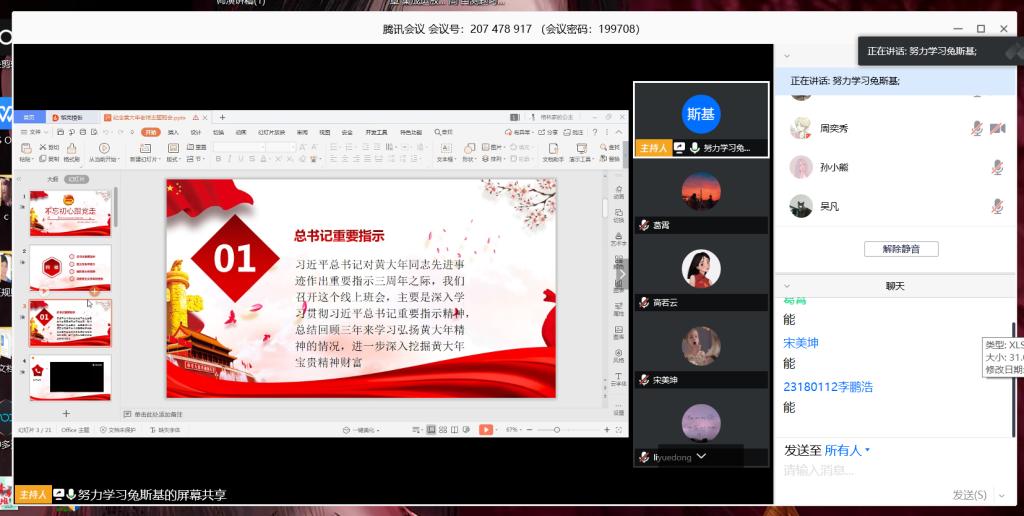The width and height of the screenshot is (1024, 516).
Task: Click 孙小熊's muted microphone icon
Action: tap(997, 167)
